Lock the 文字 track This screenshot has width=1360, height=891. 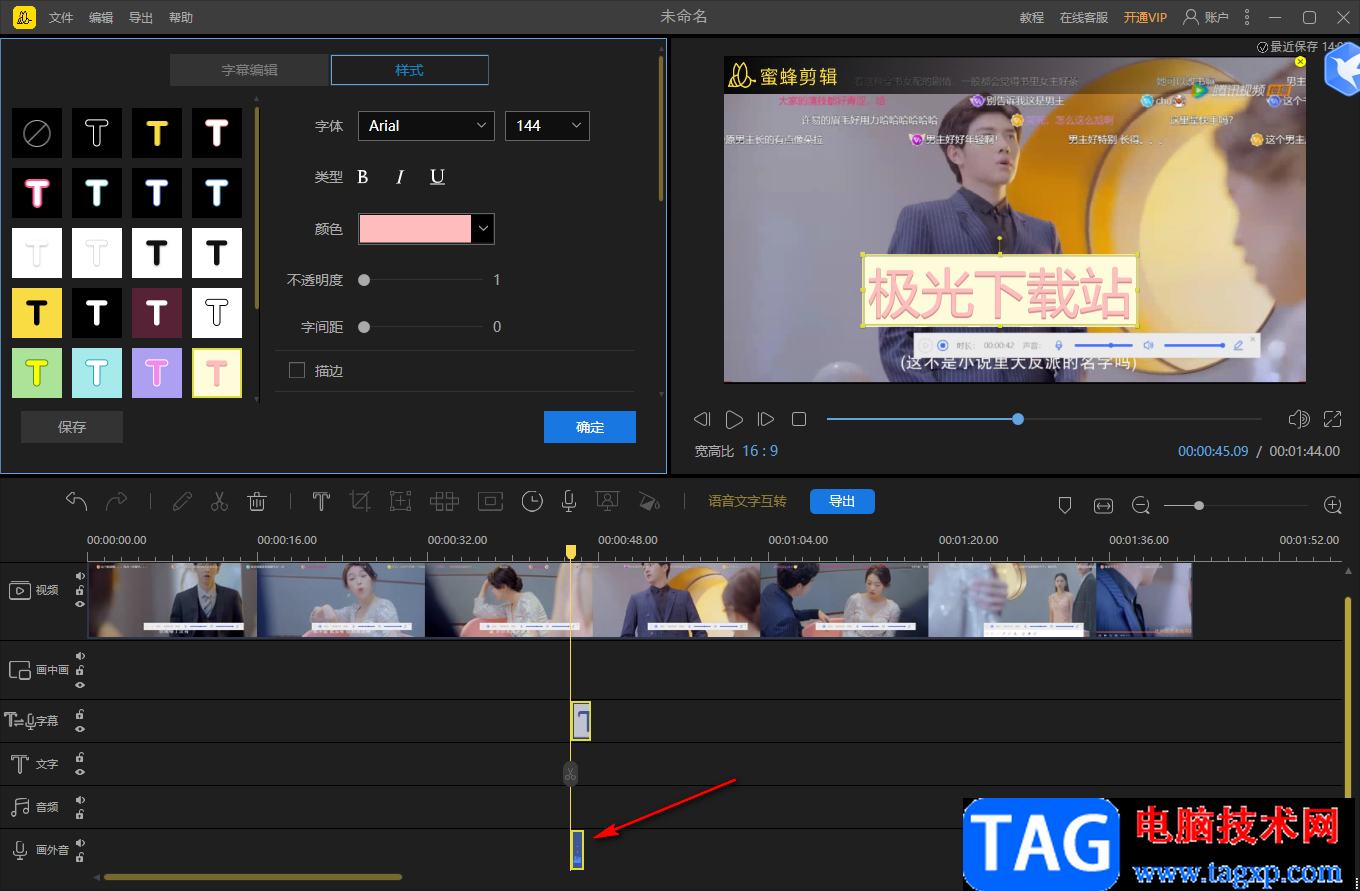[80, 758]
